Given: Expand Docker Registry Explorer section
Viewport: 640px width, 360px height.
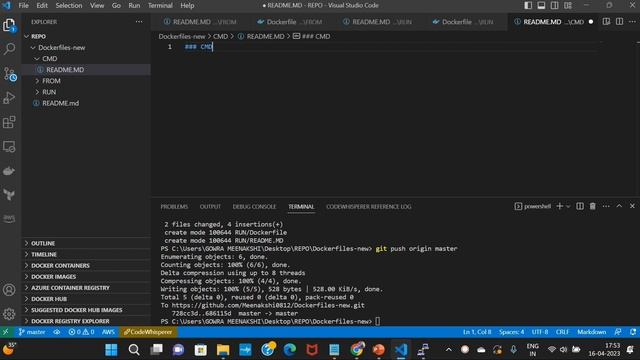Looking at the screenshot, I should coord(87,321).
